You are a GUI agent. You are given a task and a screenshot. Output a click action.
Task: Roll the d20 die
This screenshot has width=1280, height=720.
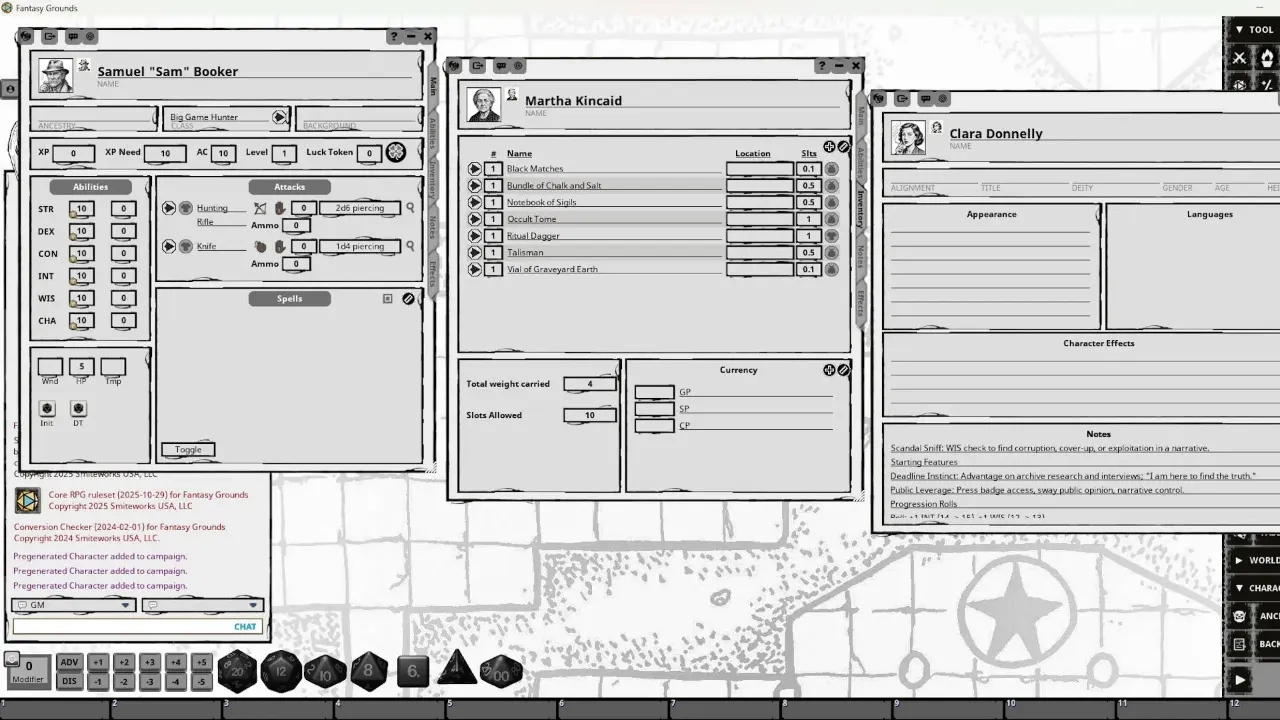point(237,670)
